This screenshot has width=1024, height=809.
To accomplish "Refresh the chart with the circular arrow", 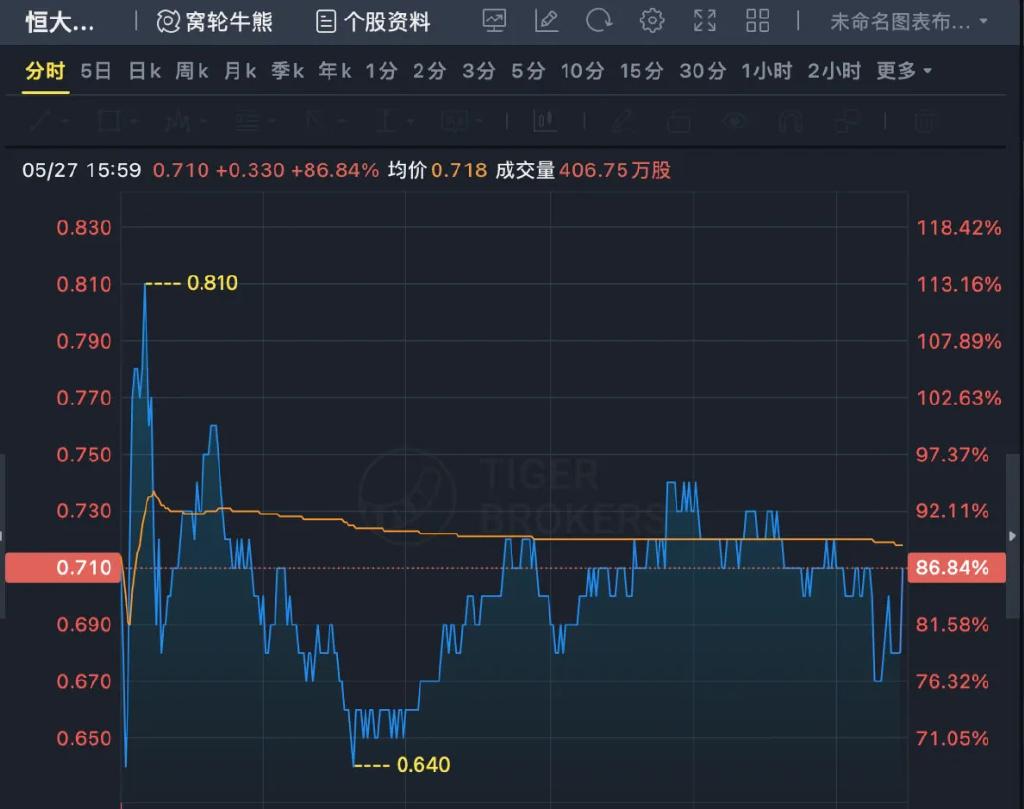I will 599,21.
